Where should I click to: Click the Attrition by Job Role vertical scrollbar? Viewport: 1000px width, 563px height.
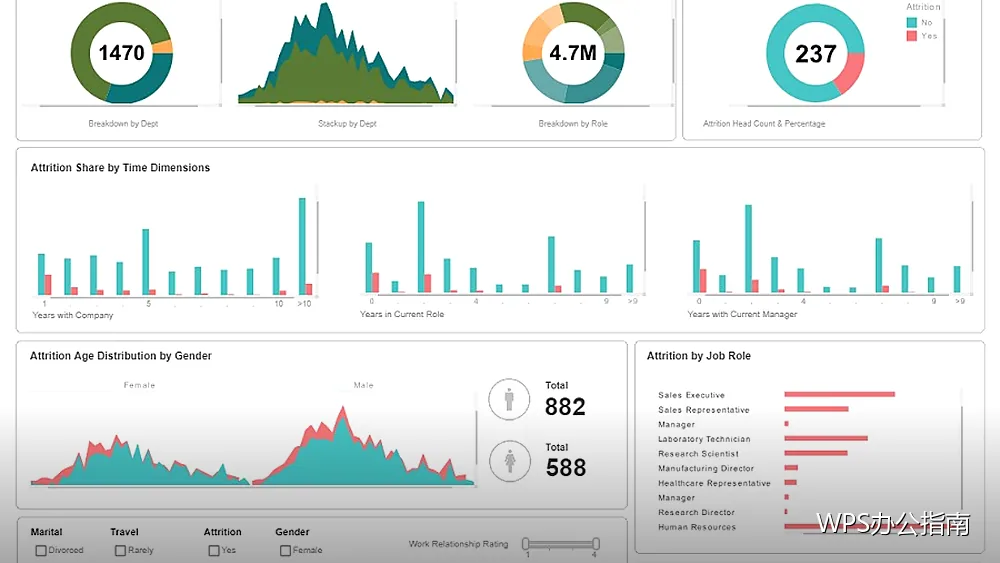962,460
